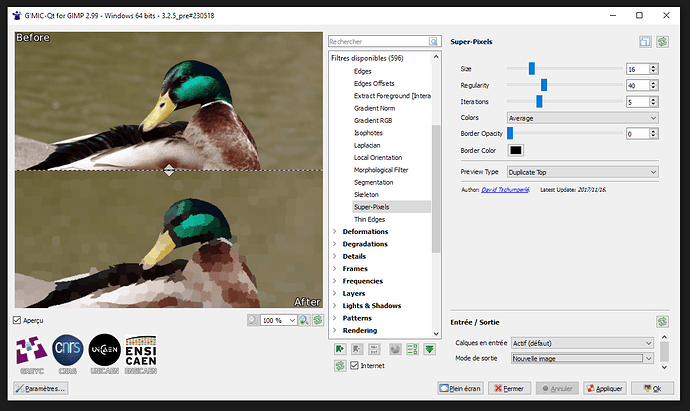Open the David Tschumperlé author link
Viewport: 690px width, 411px height.
click(x=507, y=188)
